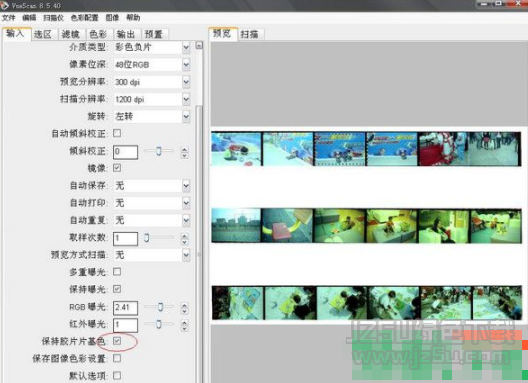Click the RGB曝光 slider handle
Image resolution: width=528 pixels, height=383 pixels.
[x=160, y=307]
